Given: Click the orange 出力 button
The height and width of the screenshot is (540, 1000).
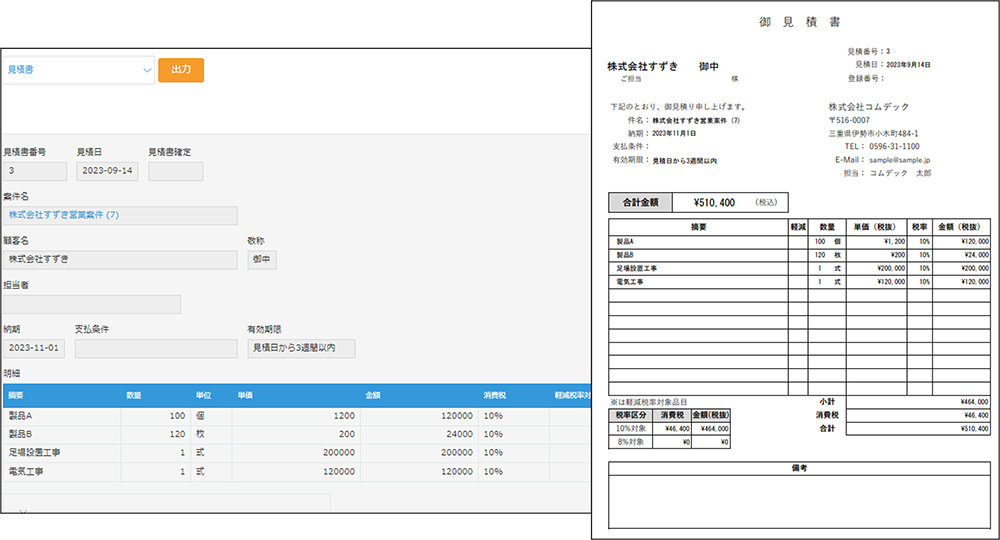Looking at the screenshot, I should (181, 70).
